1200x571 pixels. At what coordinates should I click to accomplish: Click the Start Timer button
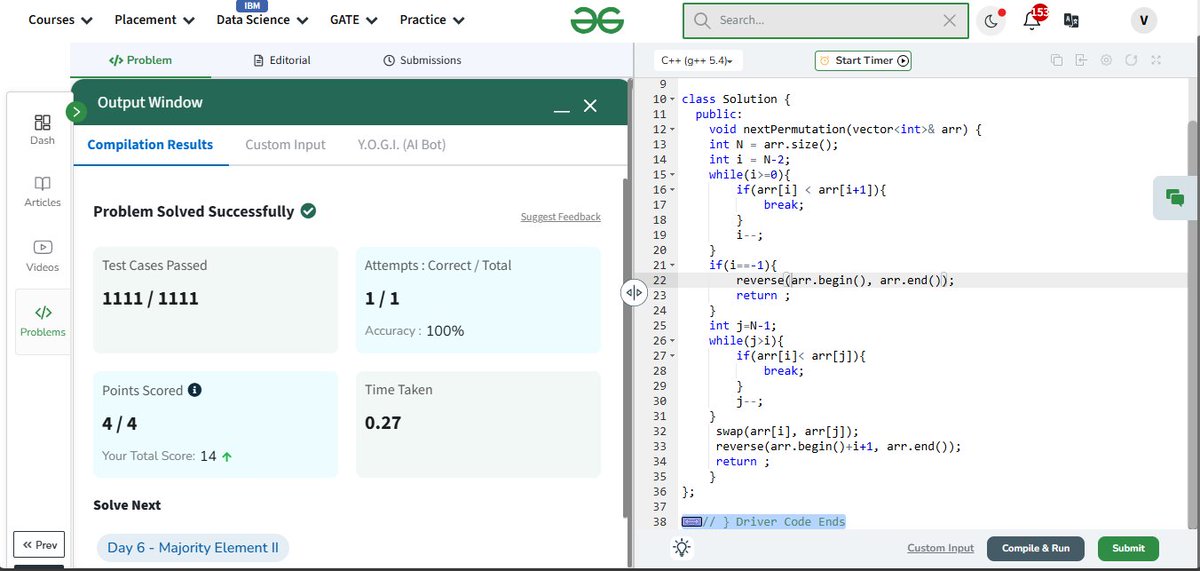(x=864, y=61)
